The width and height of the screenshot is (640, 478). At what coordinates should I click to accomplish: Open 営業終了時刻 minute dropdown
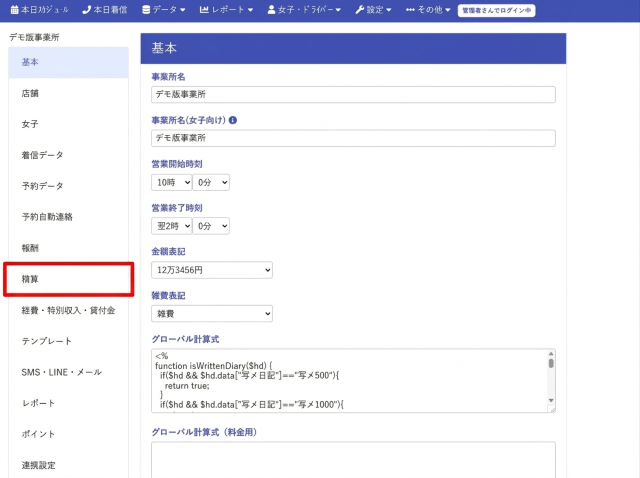click(x=211, y=226)
